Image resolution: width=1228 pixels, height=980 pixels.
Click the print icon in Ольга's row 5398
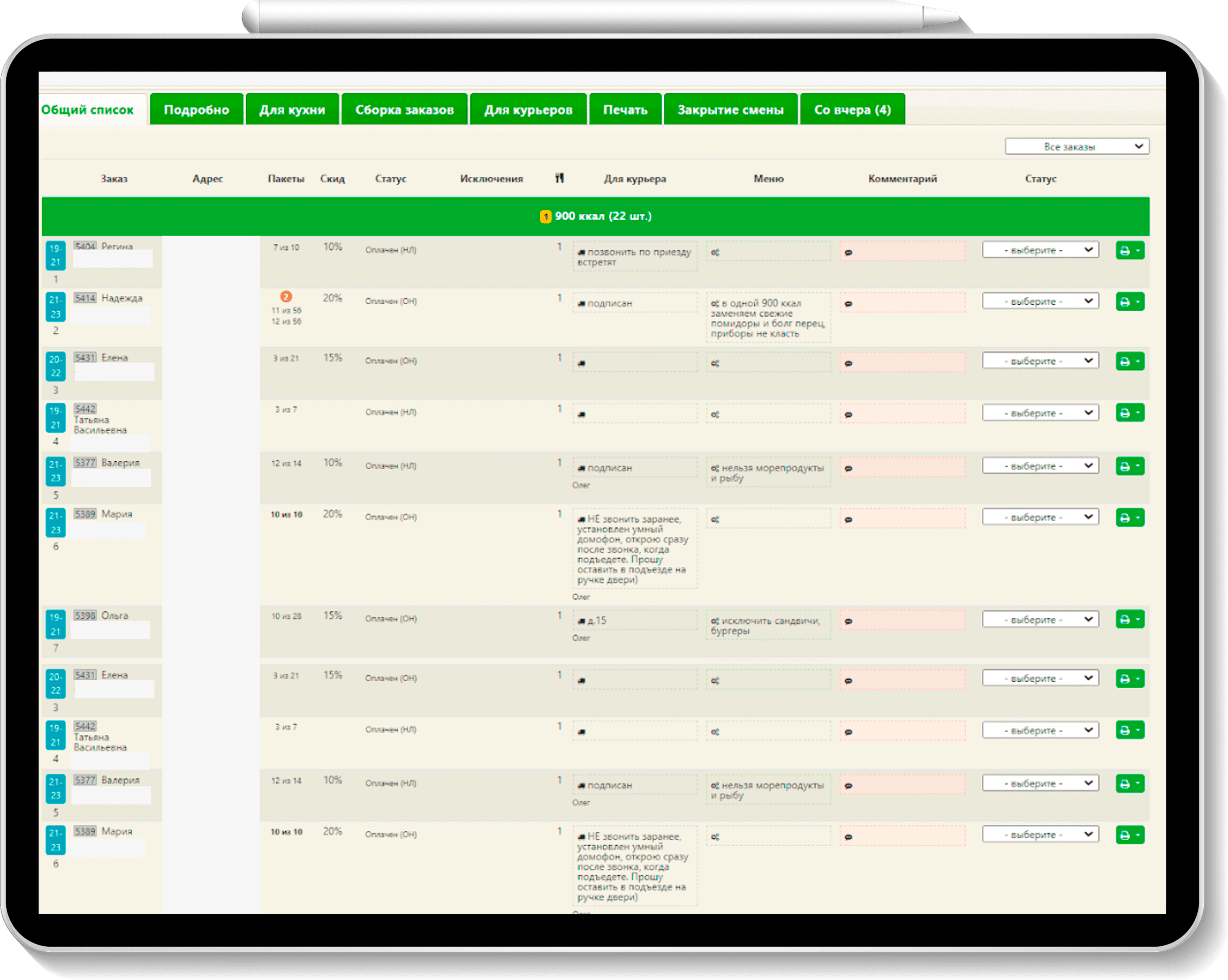(1125, 620)
